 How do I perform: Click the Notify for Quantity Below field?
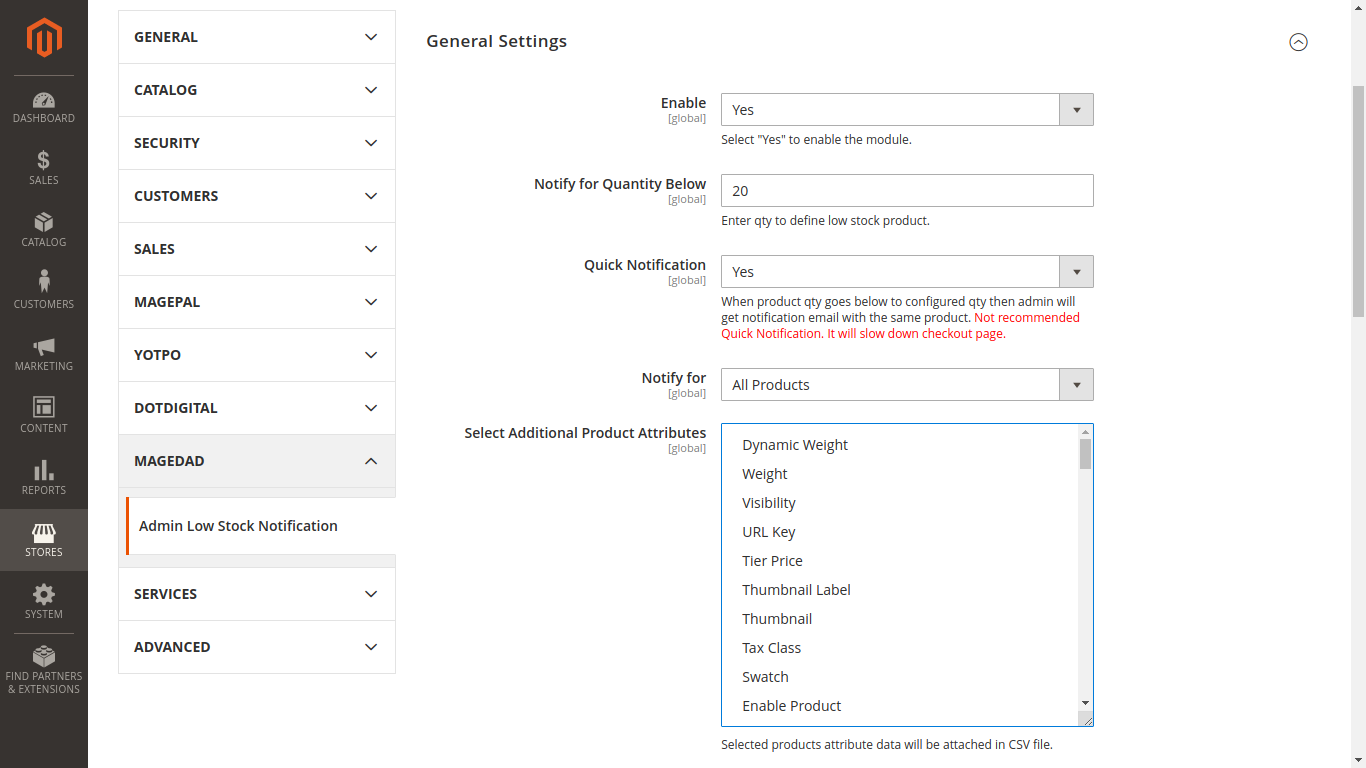tap(907, 191)
